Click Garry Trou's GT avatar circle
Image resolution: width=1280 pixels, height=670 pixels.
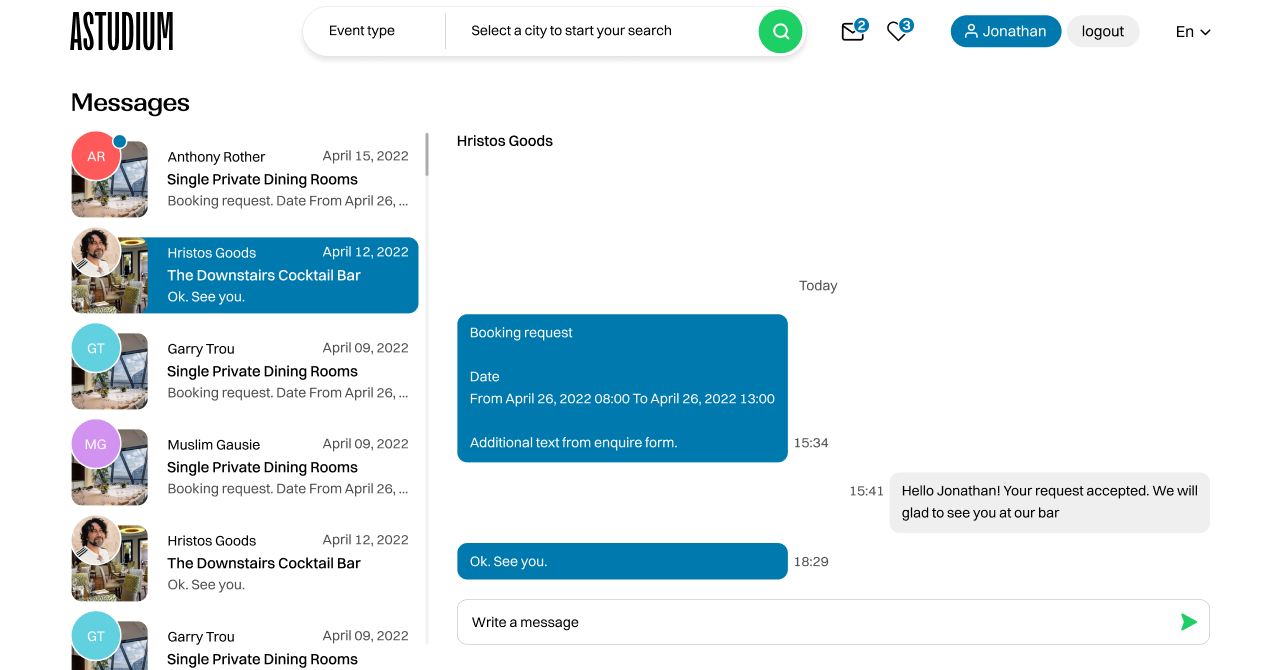click(96, 347)
